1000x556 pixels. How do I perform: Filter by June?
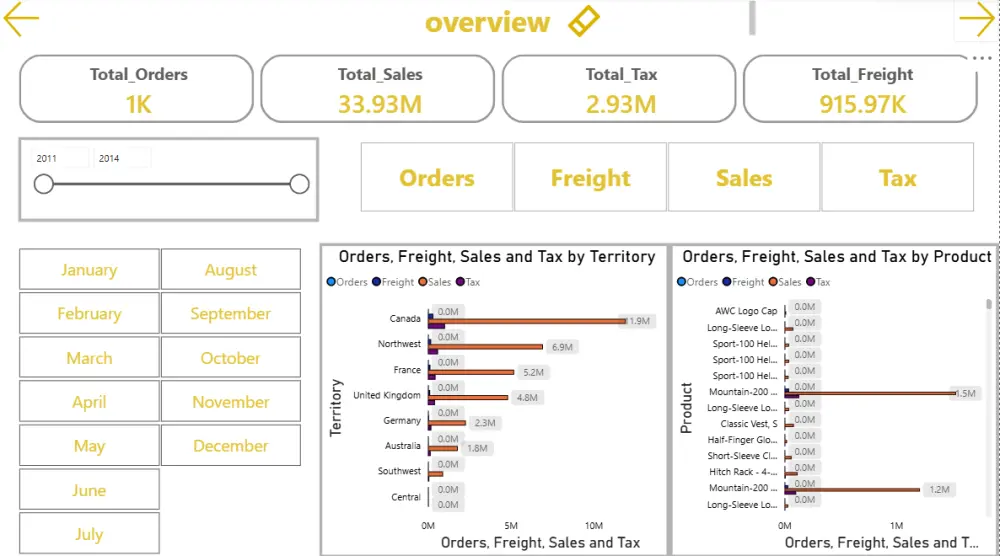89,490
